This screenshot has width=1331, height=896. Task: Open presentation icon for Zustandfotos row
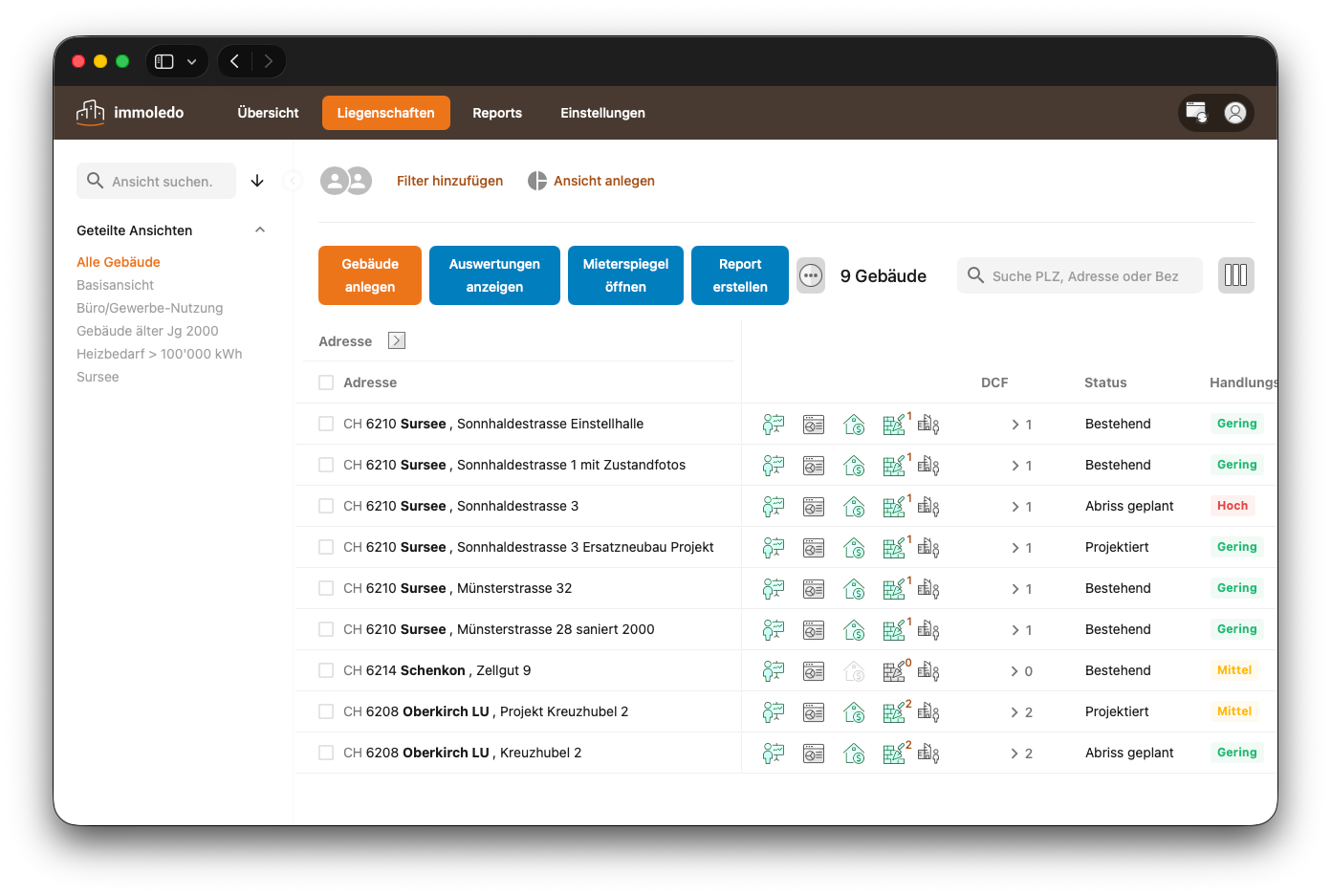click(774, 465)
